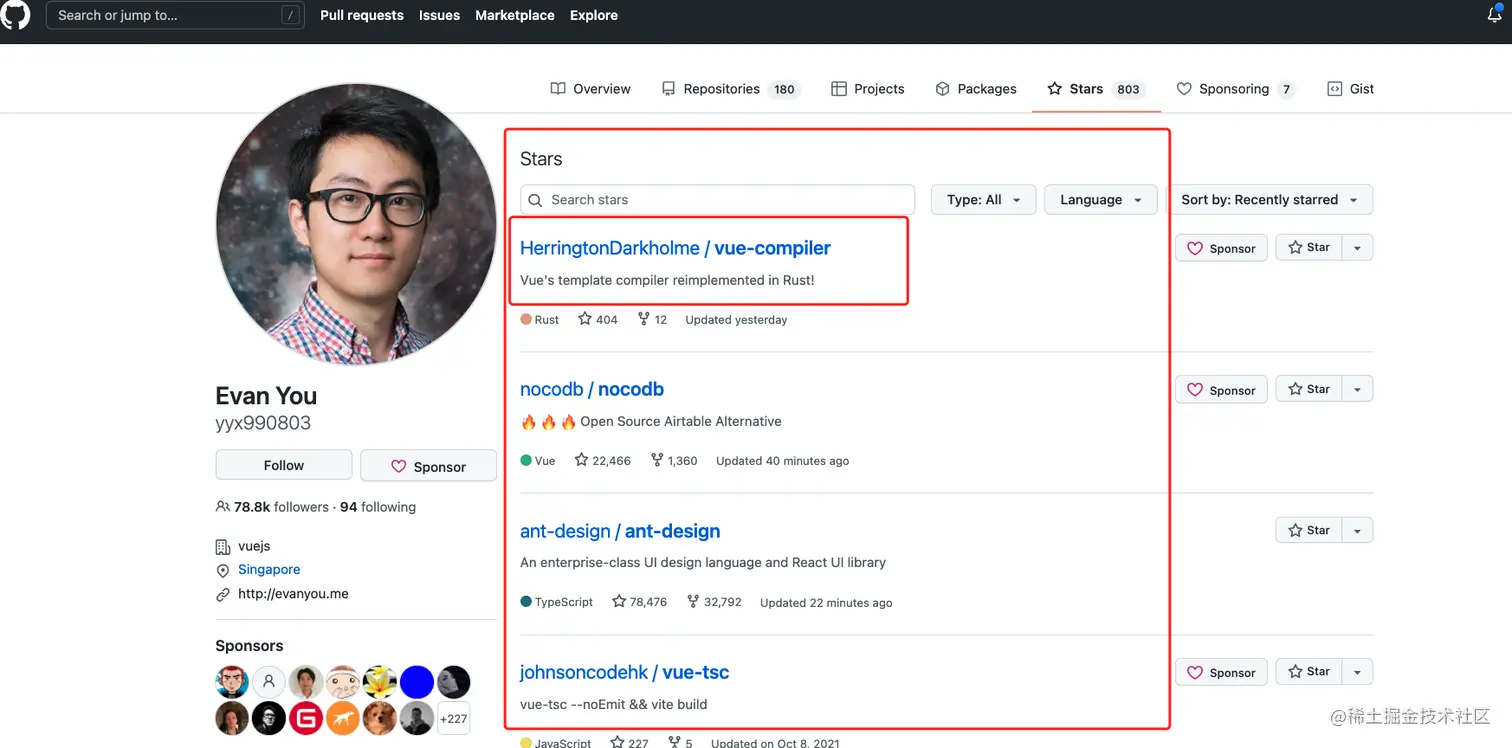Viewport: 1512px width, 748px height.
Task: Open johnsoncodehk / vue-tsc repository link
Action: 624,672
